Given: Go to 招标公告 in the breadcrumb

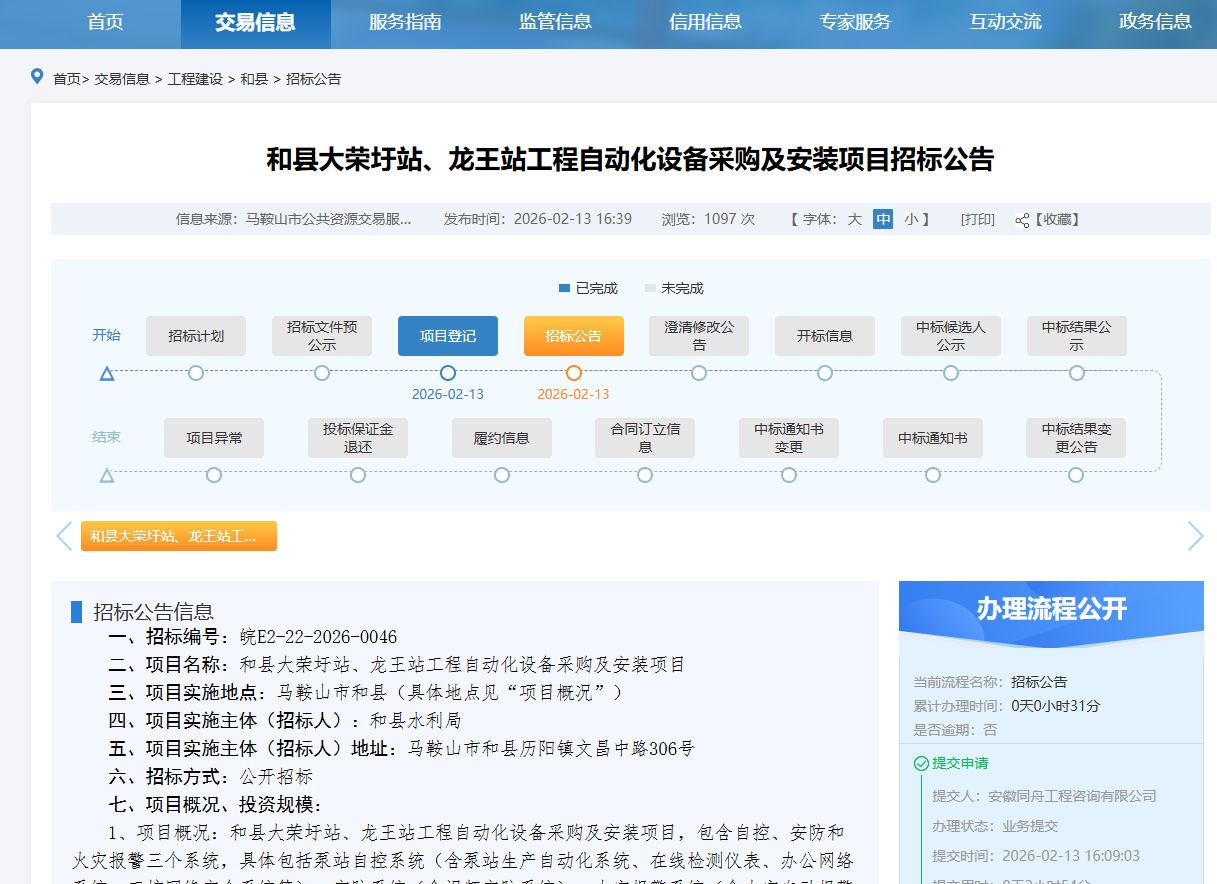Looking at the screenshot, I should [313, 79].
